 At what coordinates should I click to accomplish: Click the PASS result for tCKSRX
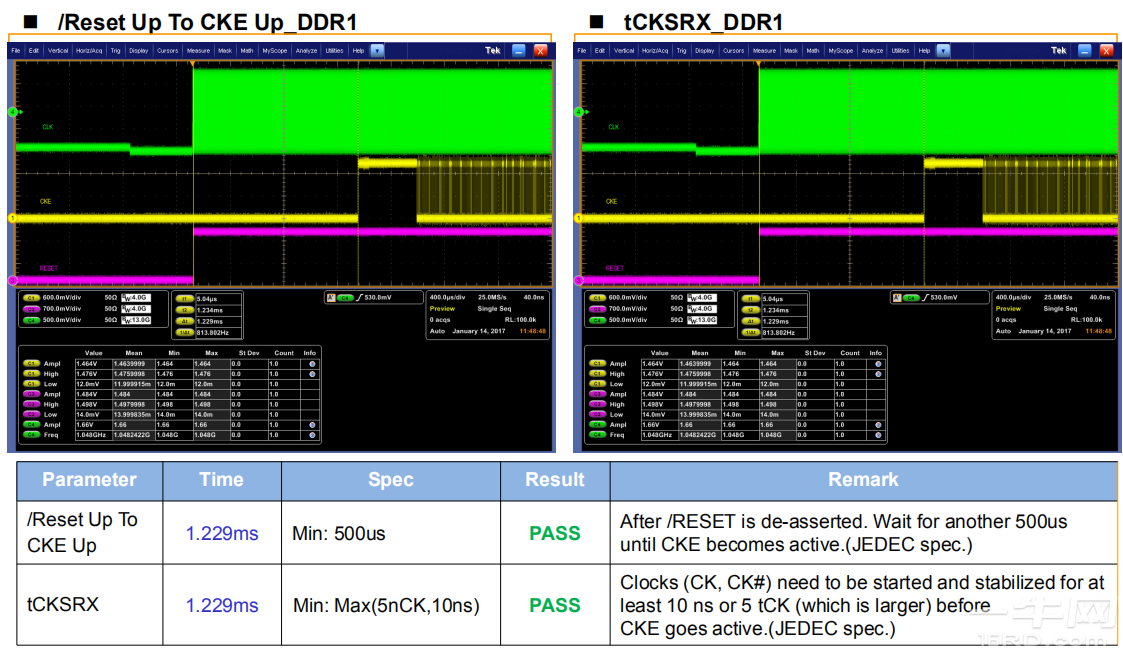coord(556,604)
